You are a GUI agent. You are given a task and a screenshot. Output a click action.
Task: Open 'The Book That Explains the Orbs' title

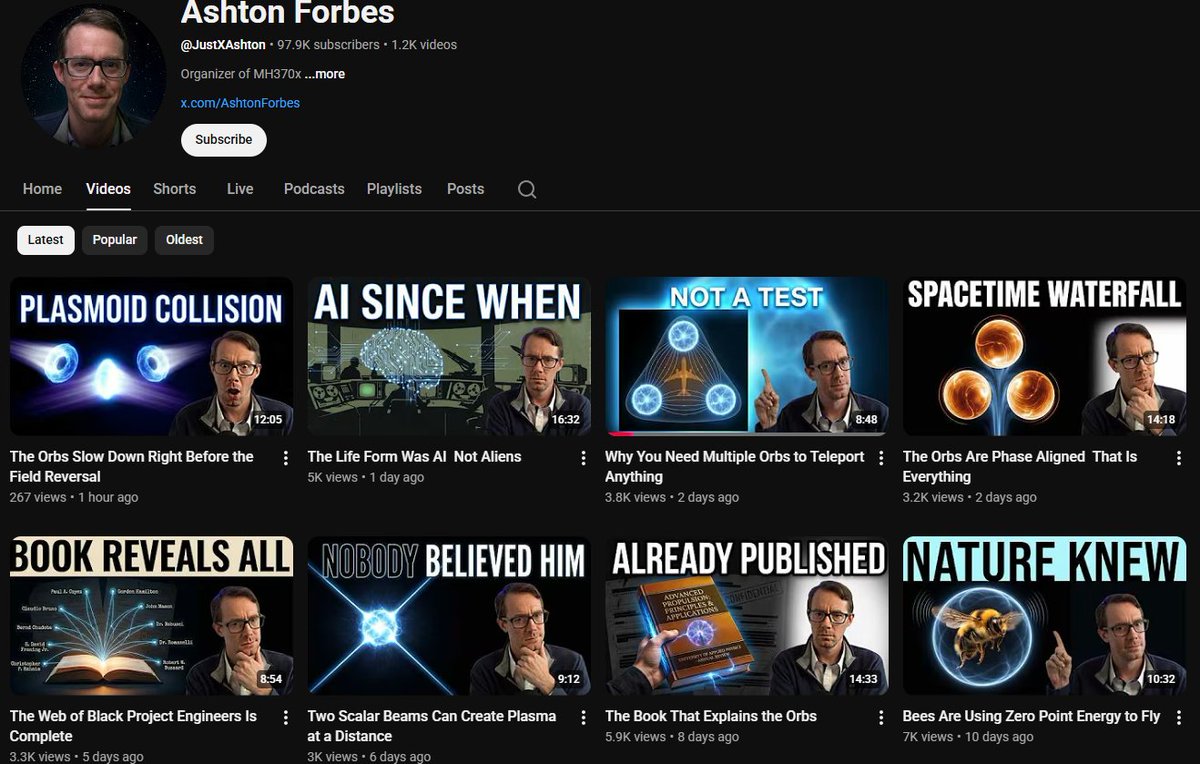(711, 717)
